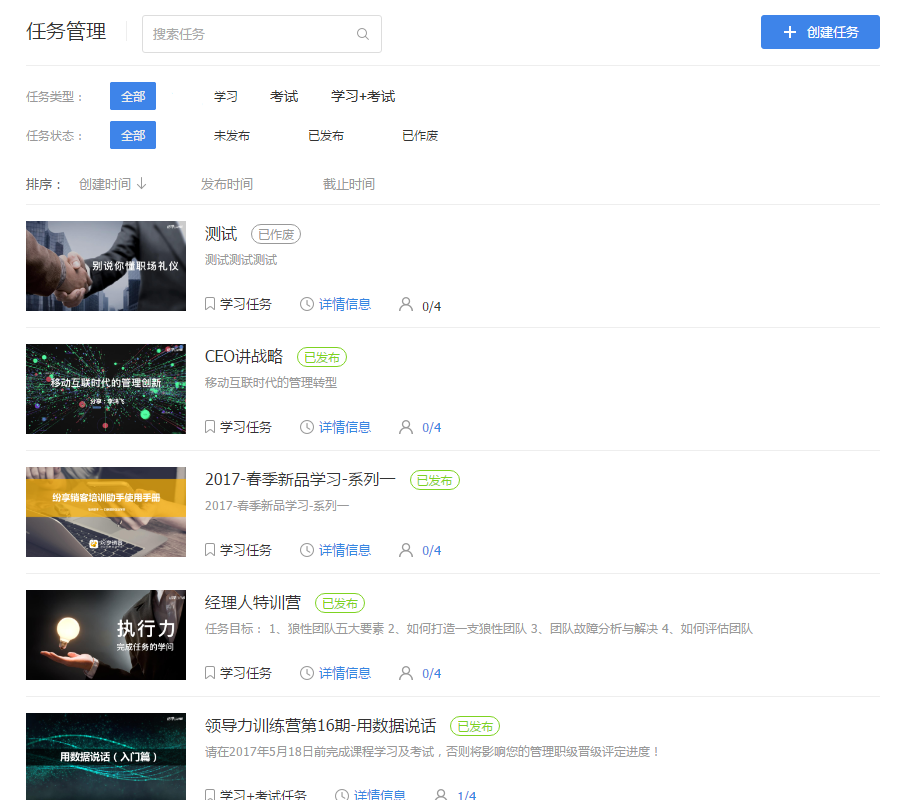
Task: Filter task status by 已作废
Action: click(x=420, y=135)
